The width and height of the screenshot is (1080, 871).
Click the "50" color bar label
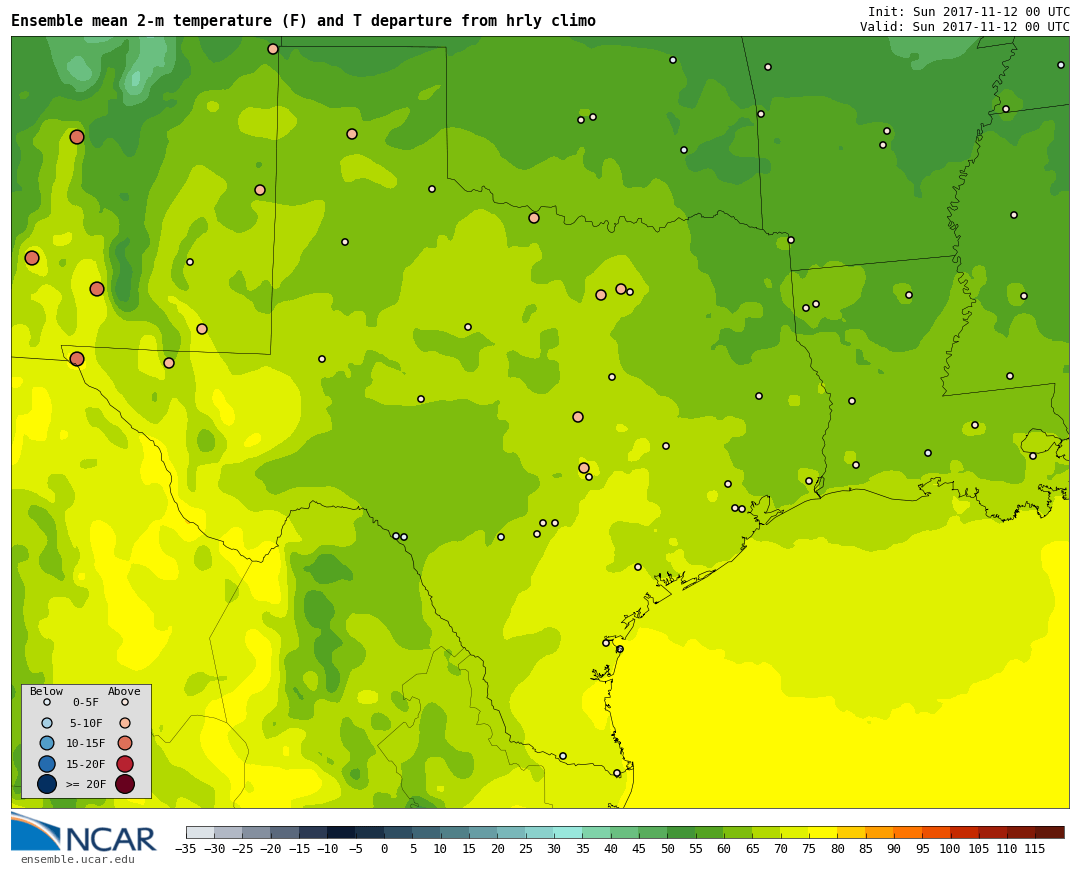667,849
